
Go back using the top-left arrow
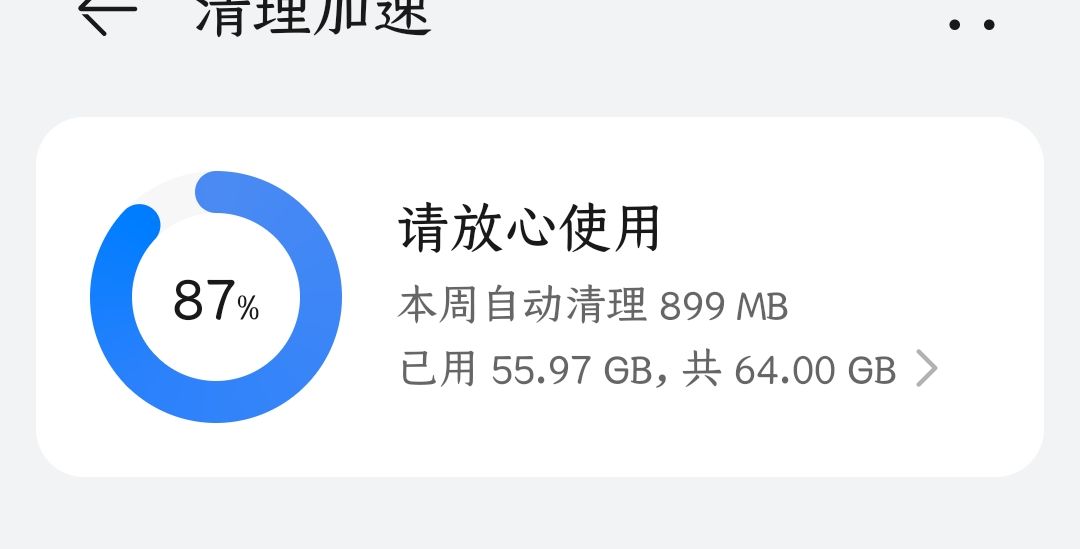tap(107, 14)
